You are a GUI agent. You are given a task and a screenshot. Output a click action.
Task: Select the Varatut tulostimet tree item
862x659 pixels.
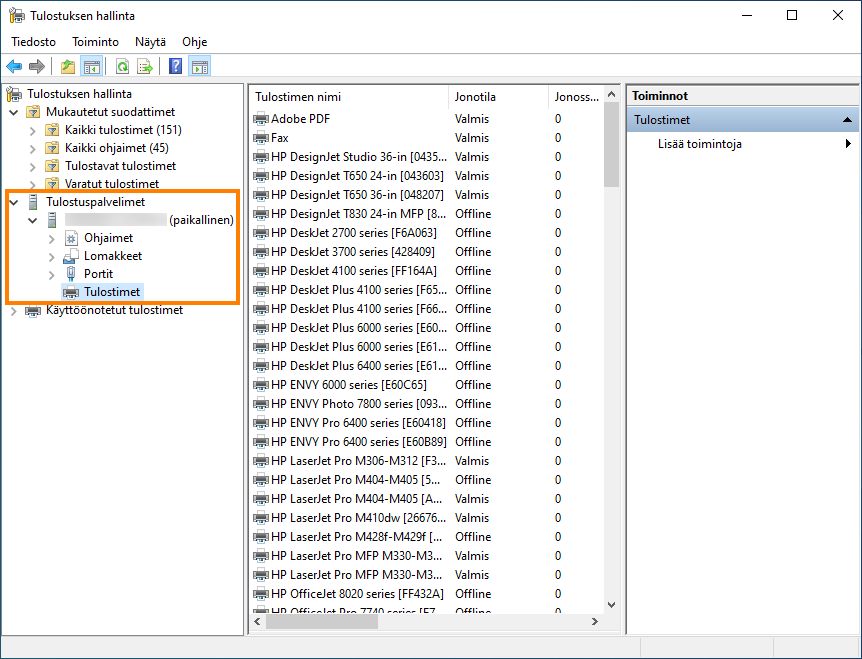coord(112,184)
